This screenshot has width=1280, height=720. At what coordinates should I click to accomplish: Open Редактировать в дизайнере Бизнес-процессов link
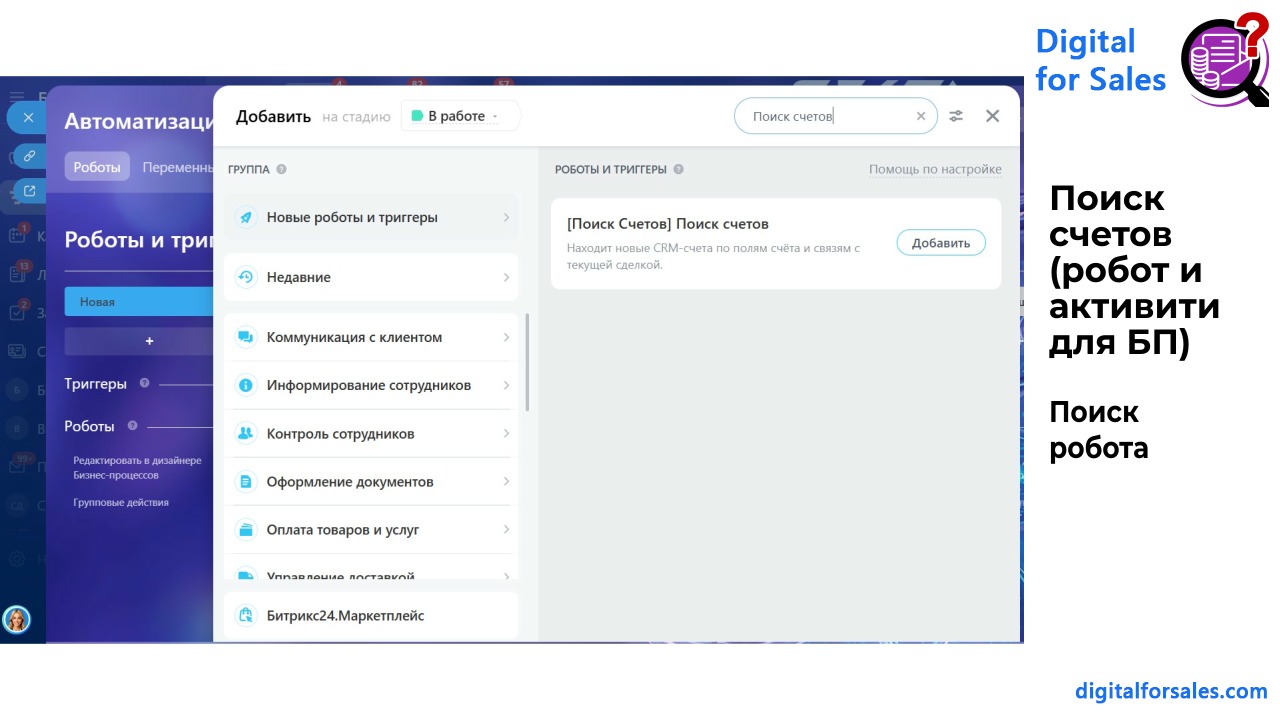coord(137,468)
